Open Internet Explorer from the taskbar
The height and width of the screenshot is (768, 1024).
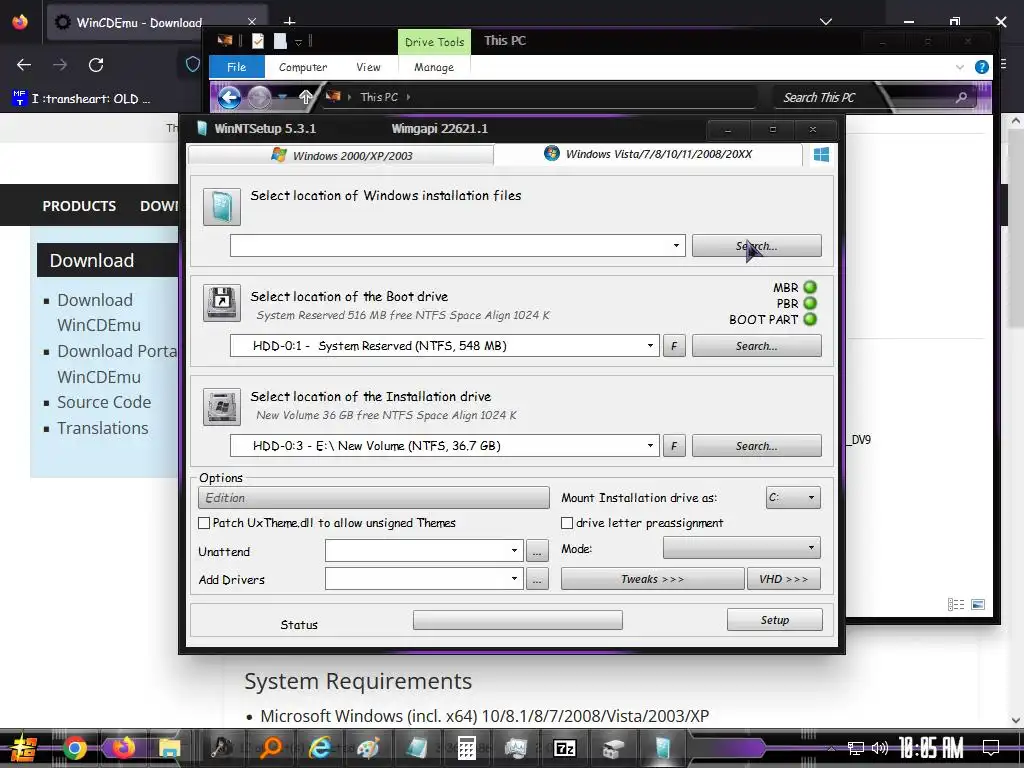pos(319,748)
